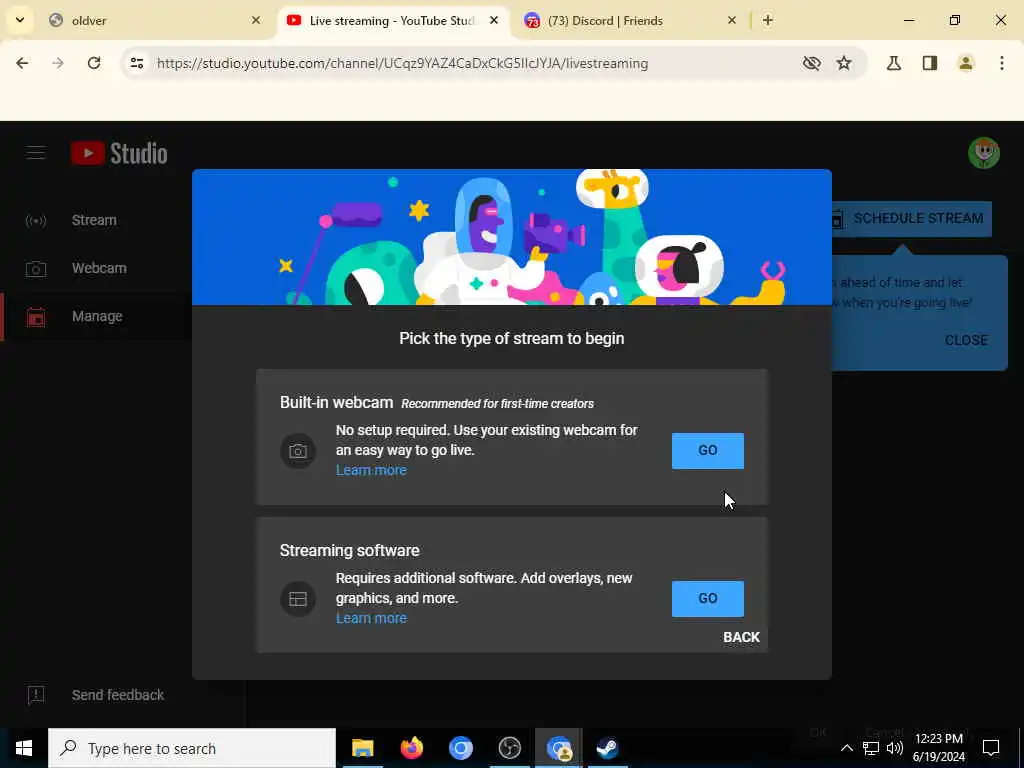Click the Stream broadcast icon in sidebar
This screenshot has width=1024, height=768.
coord(36,221)
